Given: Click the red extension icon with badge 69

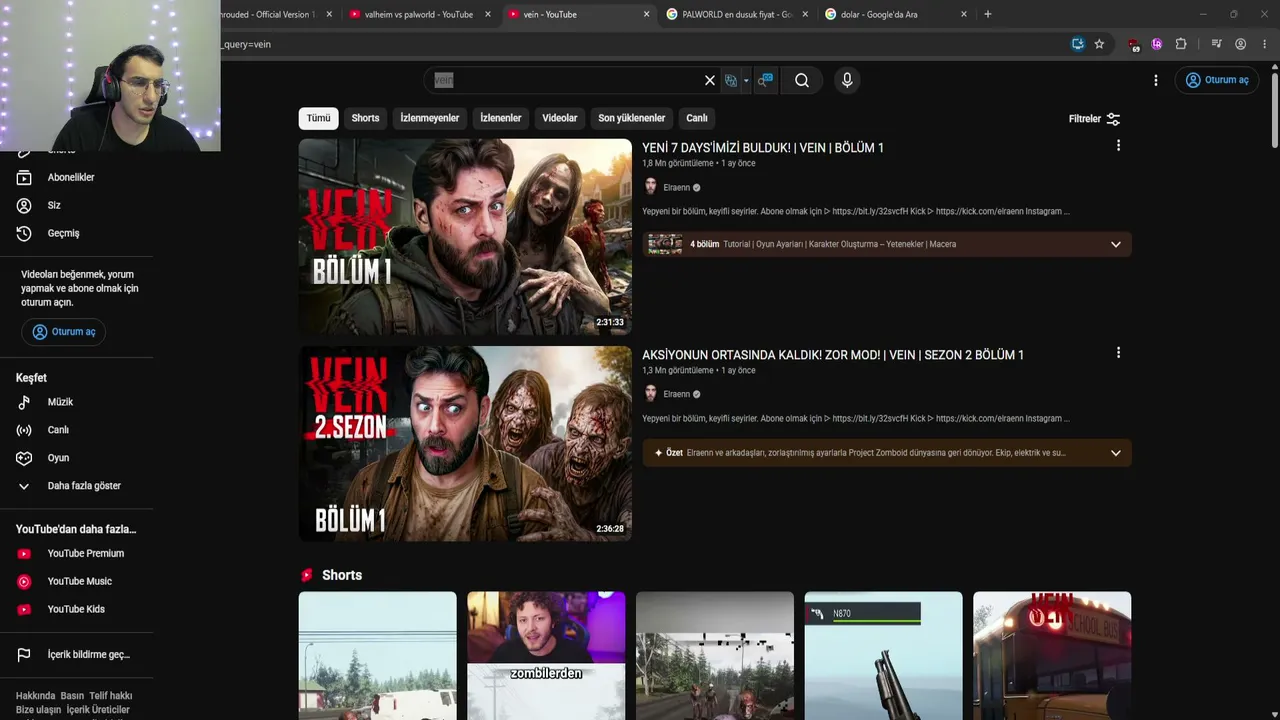Looking at the screenshot, I should pos(1134,45).
